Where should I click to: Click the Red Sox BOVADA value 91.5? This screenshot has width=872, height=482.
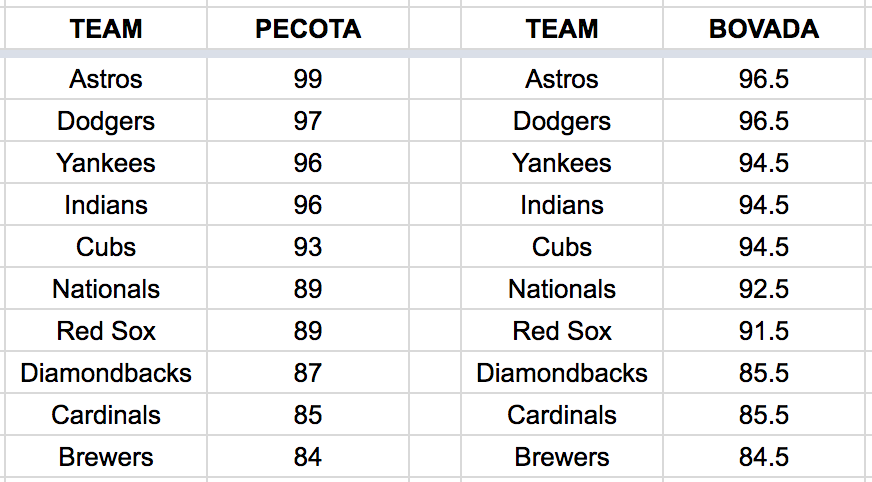click(764, 331)
